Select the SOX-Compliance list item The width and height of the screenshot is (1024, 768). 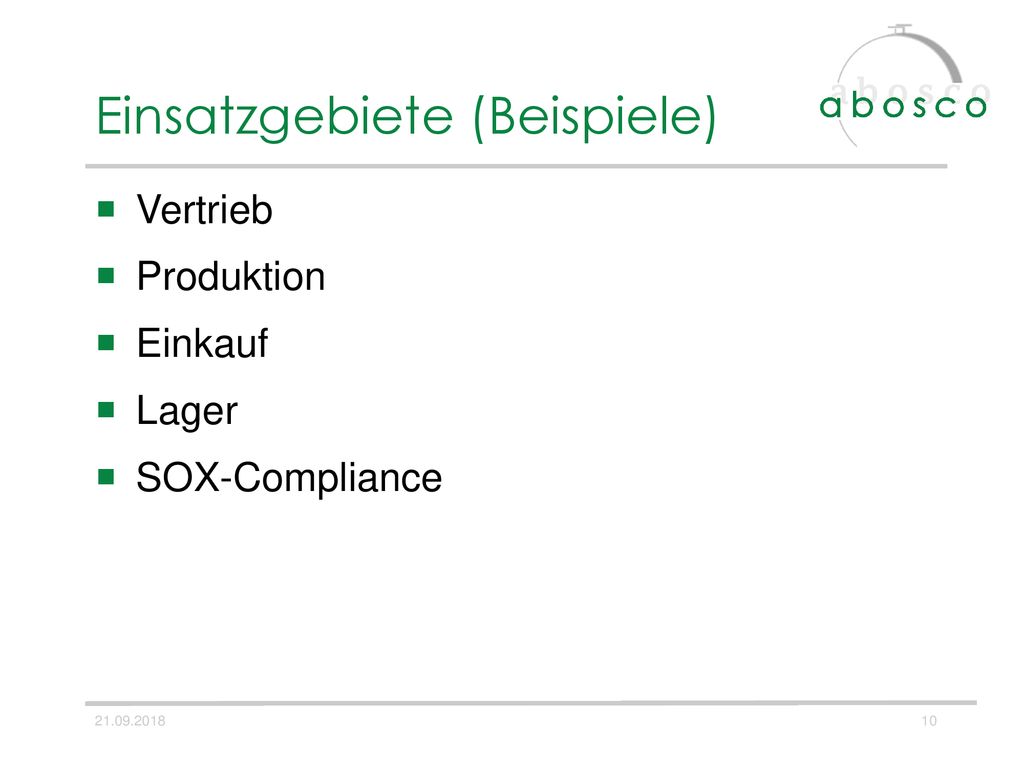coord(289,478)
